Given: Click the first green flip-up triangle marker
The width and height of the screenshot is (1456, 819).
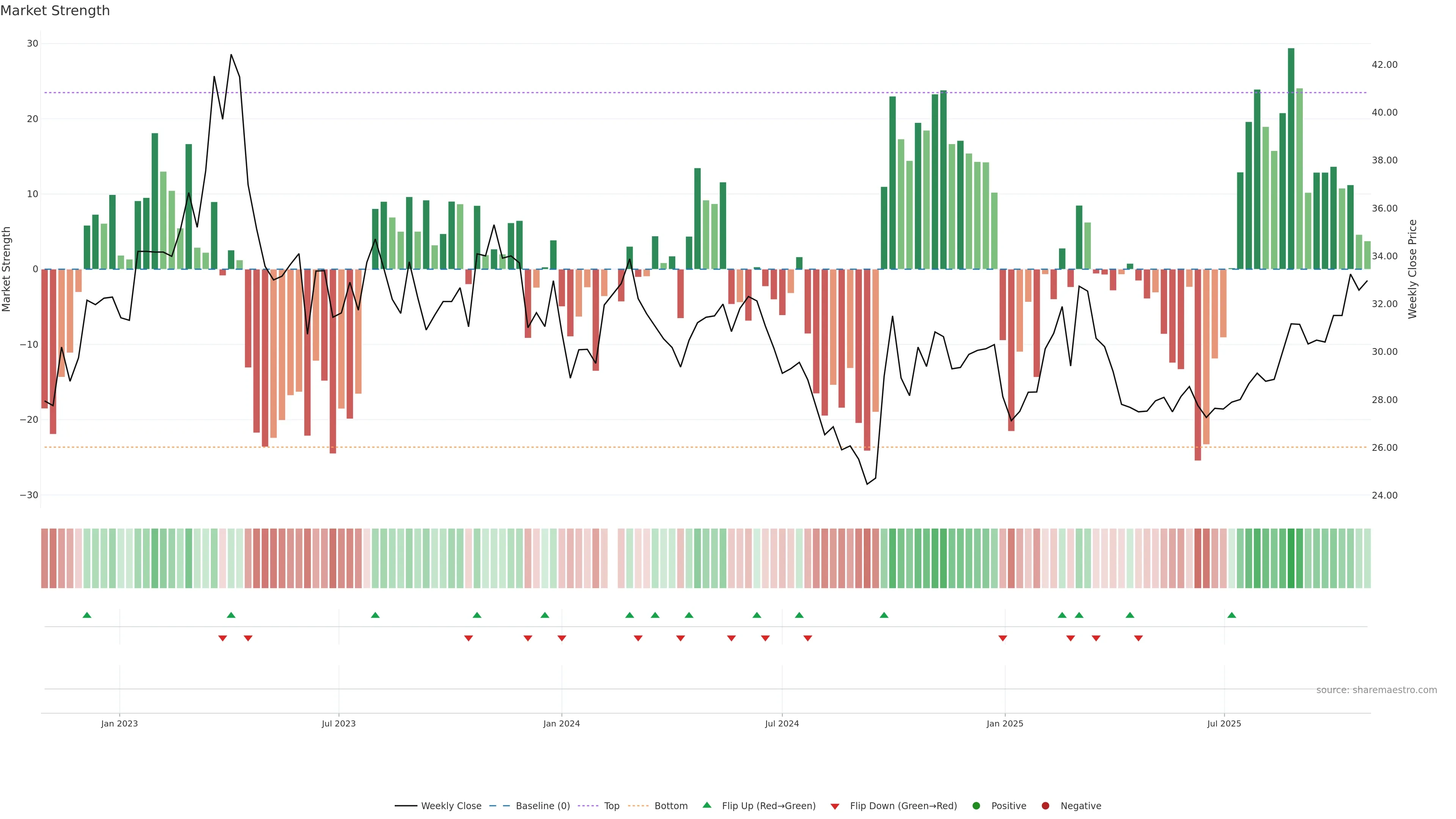Looking at the screenshot, I should (x=86, y=615).
